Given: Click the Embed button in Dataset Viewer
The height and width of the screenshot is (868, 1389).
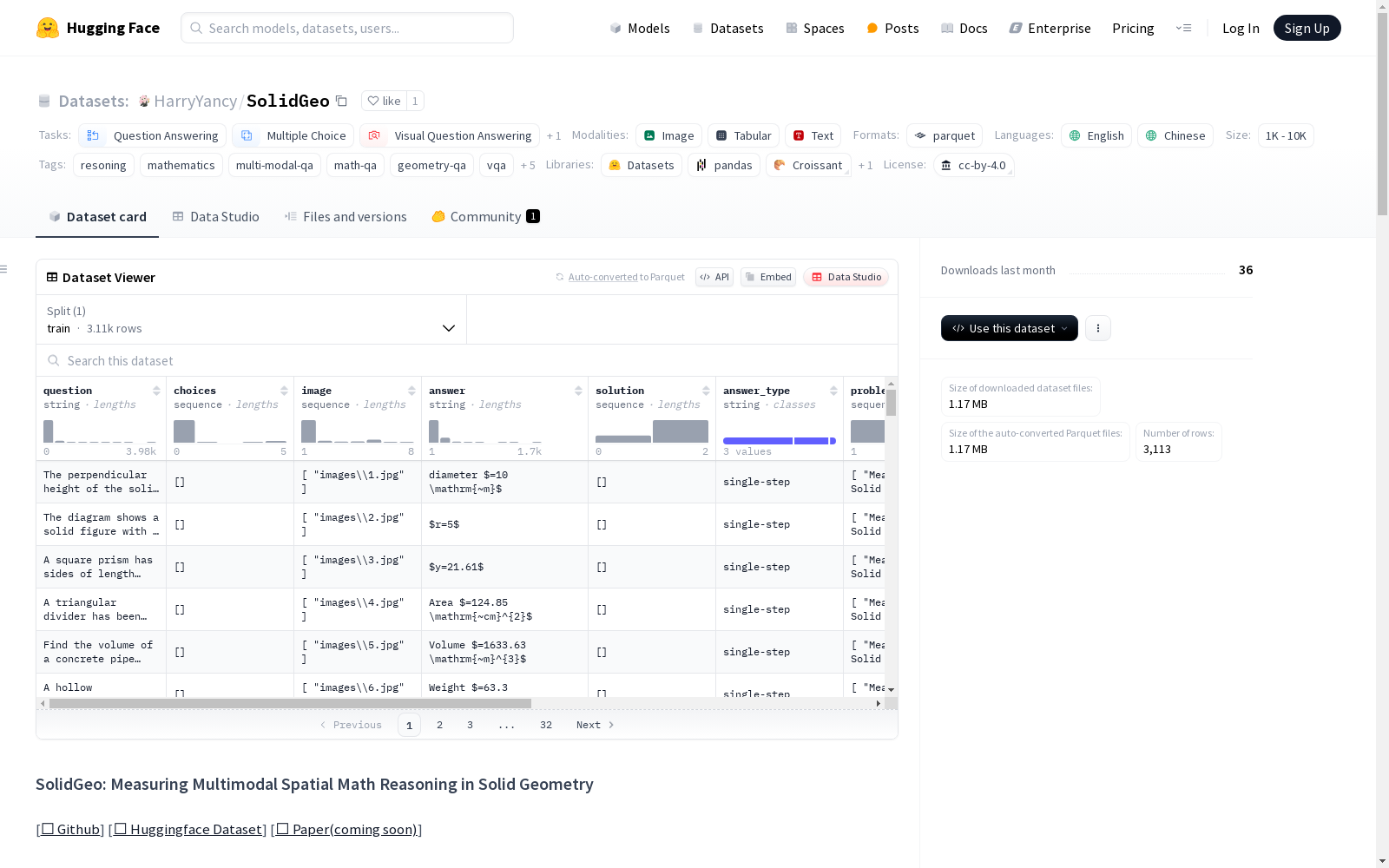Looking at the screenshot, I should (768, 277).
